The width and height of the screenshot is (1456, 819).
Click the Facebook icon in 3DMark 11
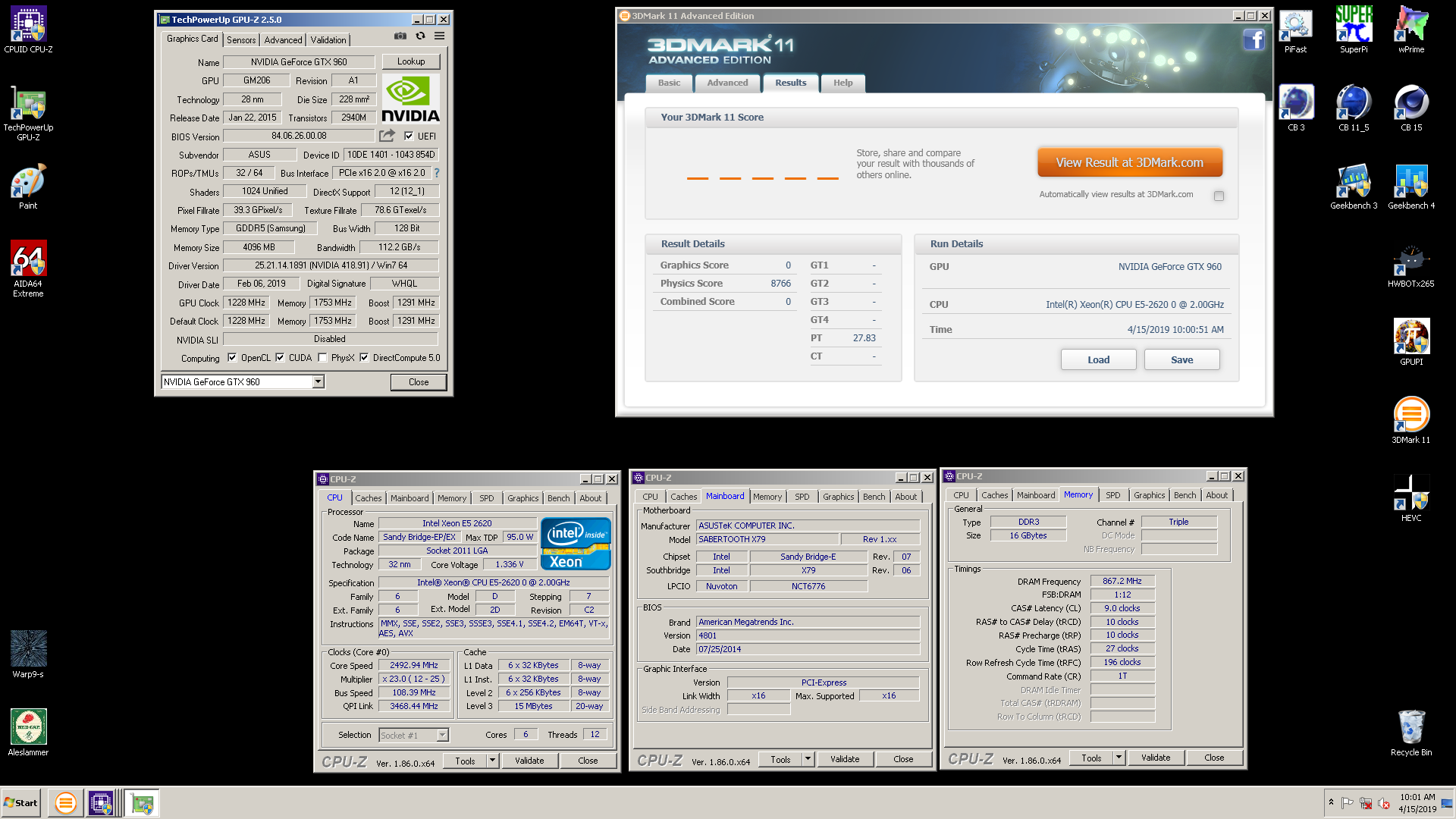coord(1254,39)
